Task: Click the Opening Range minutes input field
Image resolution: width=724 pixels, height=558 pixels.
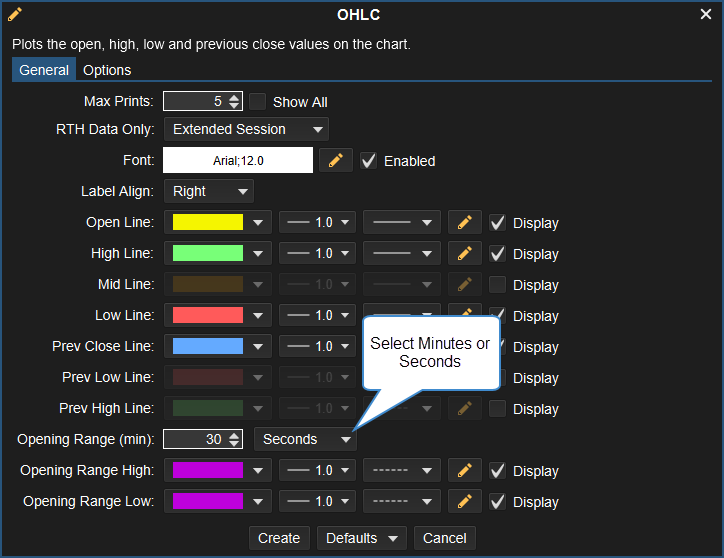Action: click(x=195, y=439)
